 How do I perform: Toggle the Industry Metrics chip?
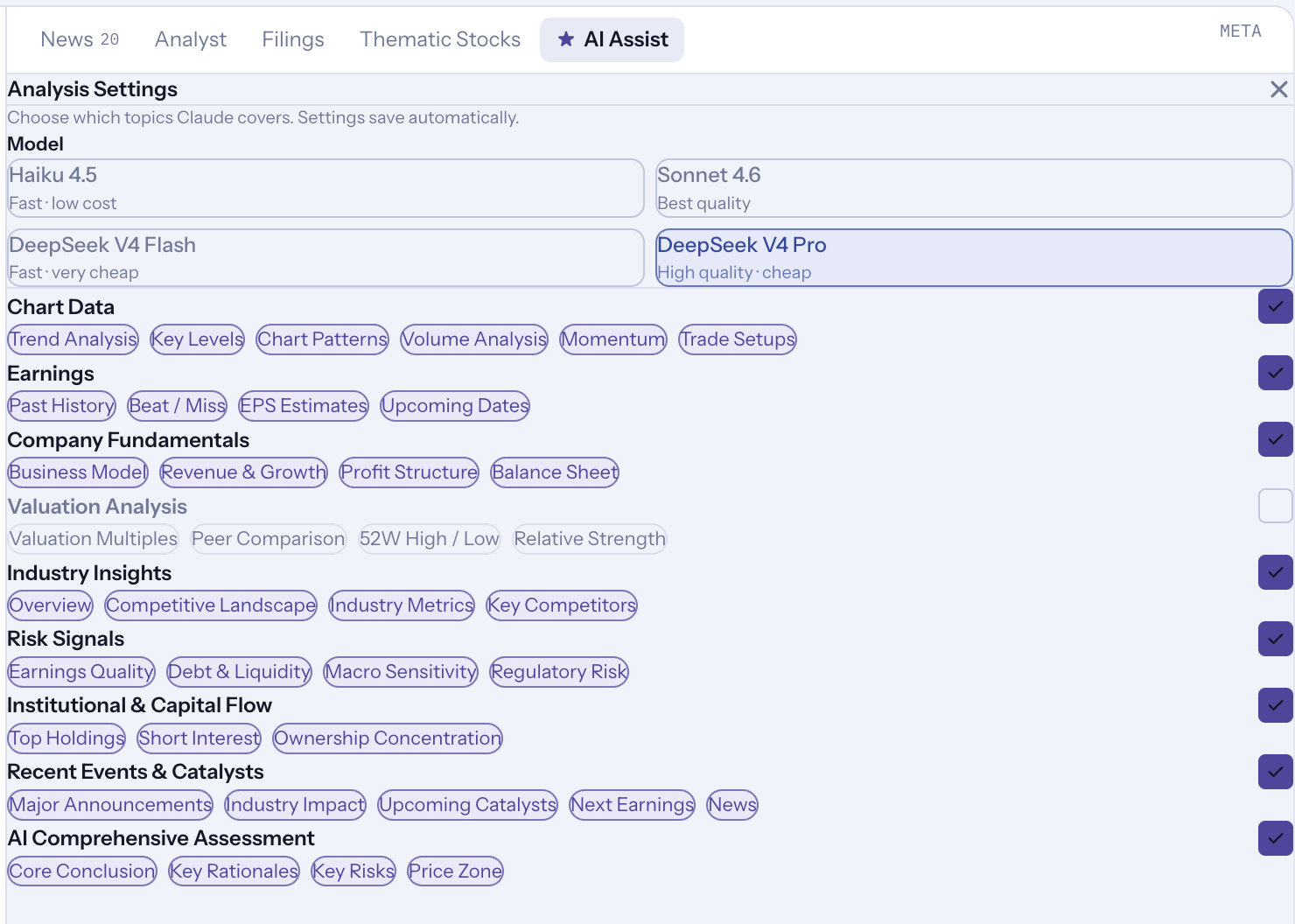(402, 605)
